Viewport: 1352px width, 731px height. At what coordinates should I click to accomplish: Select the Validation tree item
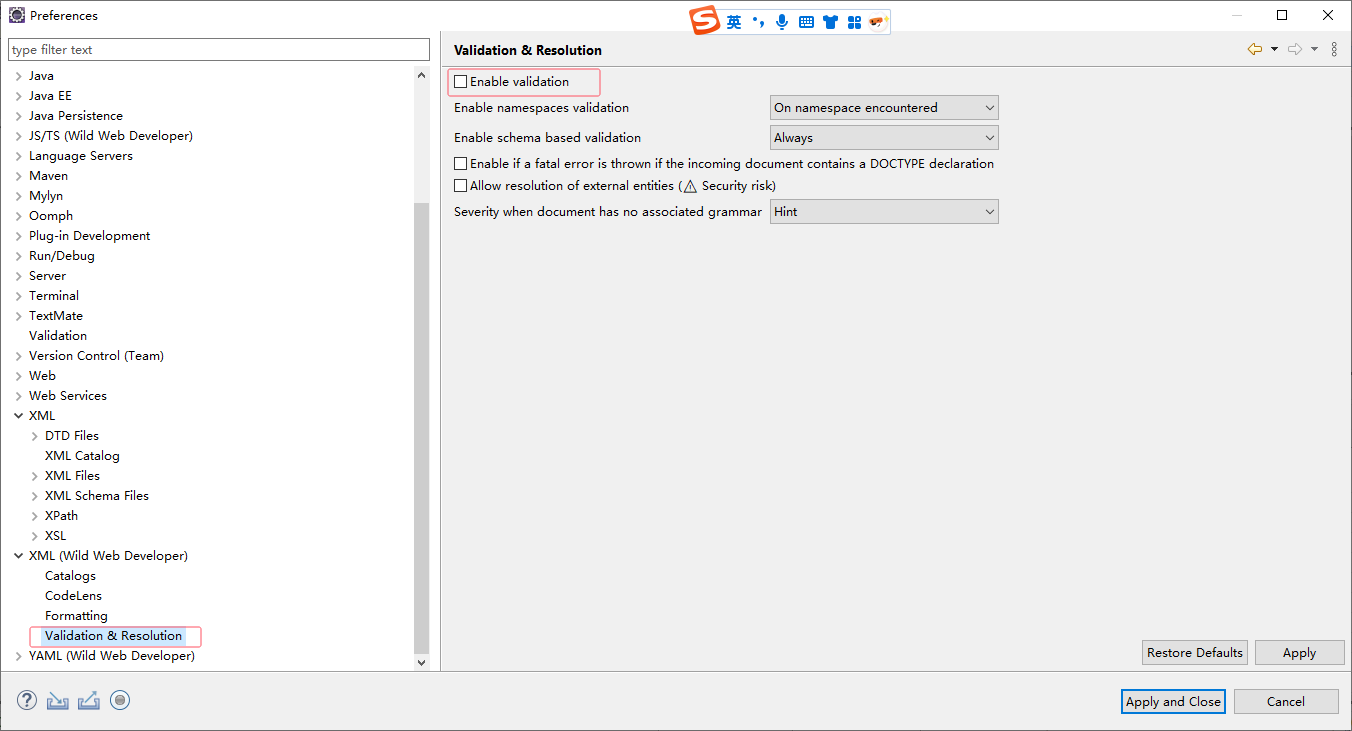pyautogui.click(x=58, y=336)
